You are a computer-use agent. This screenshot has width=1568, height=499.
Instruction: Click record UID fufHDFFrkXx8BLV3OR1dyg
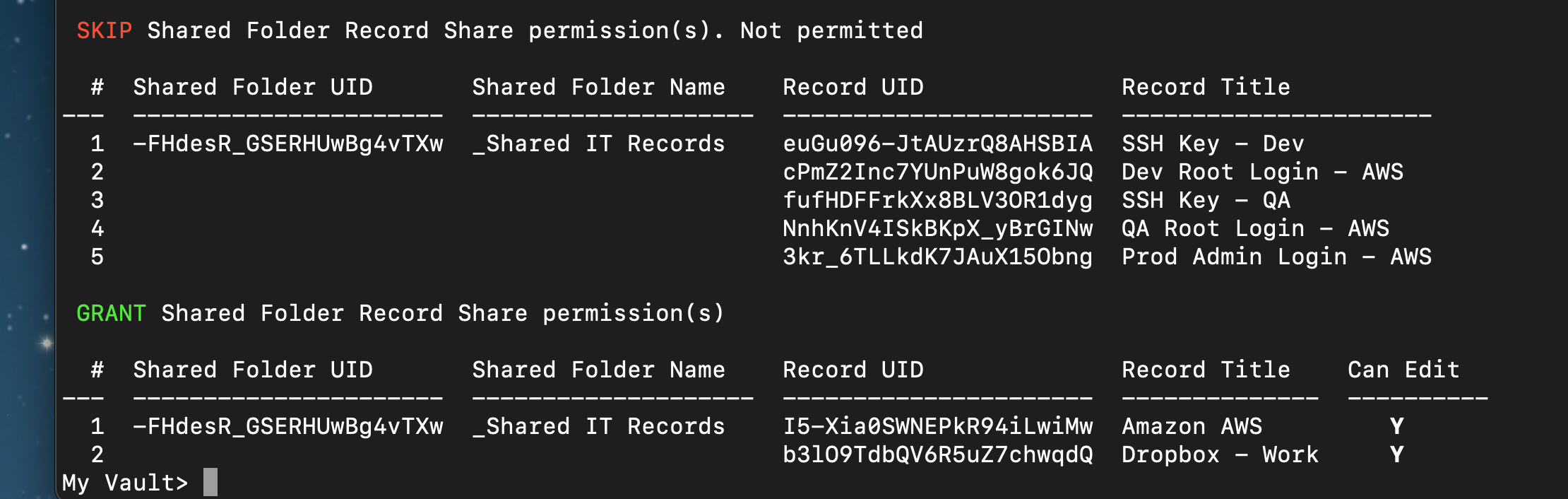coord(937,200)
